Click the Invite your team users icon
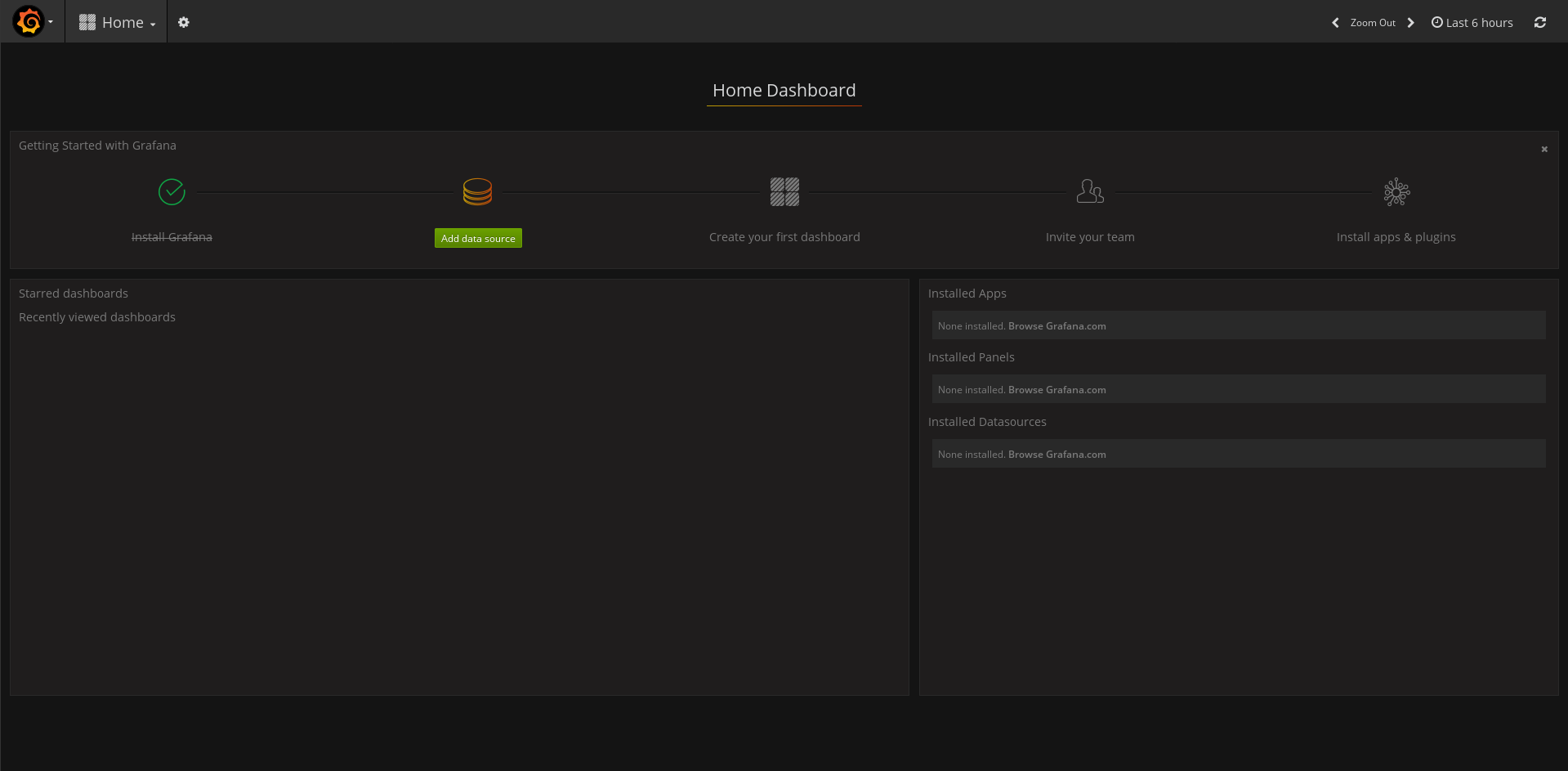This screenshot has width=1568, height=771. point(1090,192)
